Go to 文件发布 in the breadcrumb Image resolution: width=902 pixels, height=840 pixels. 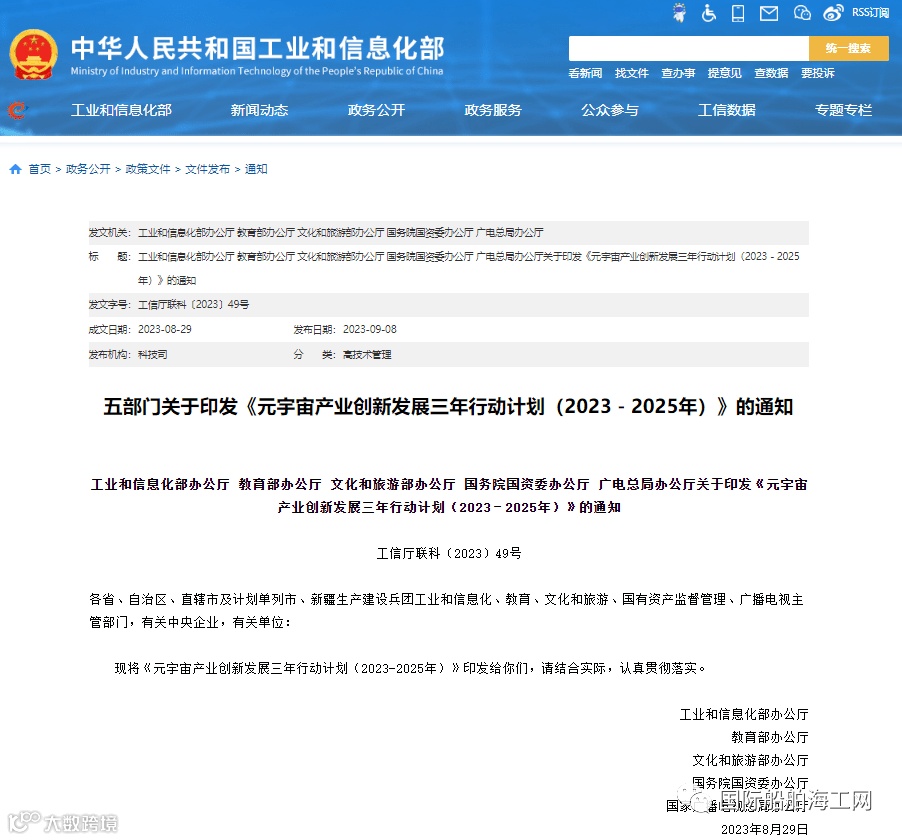208,169
